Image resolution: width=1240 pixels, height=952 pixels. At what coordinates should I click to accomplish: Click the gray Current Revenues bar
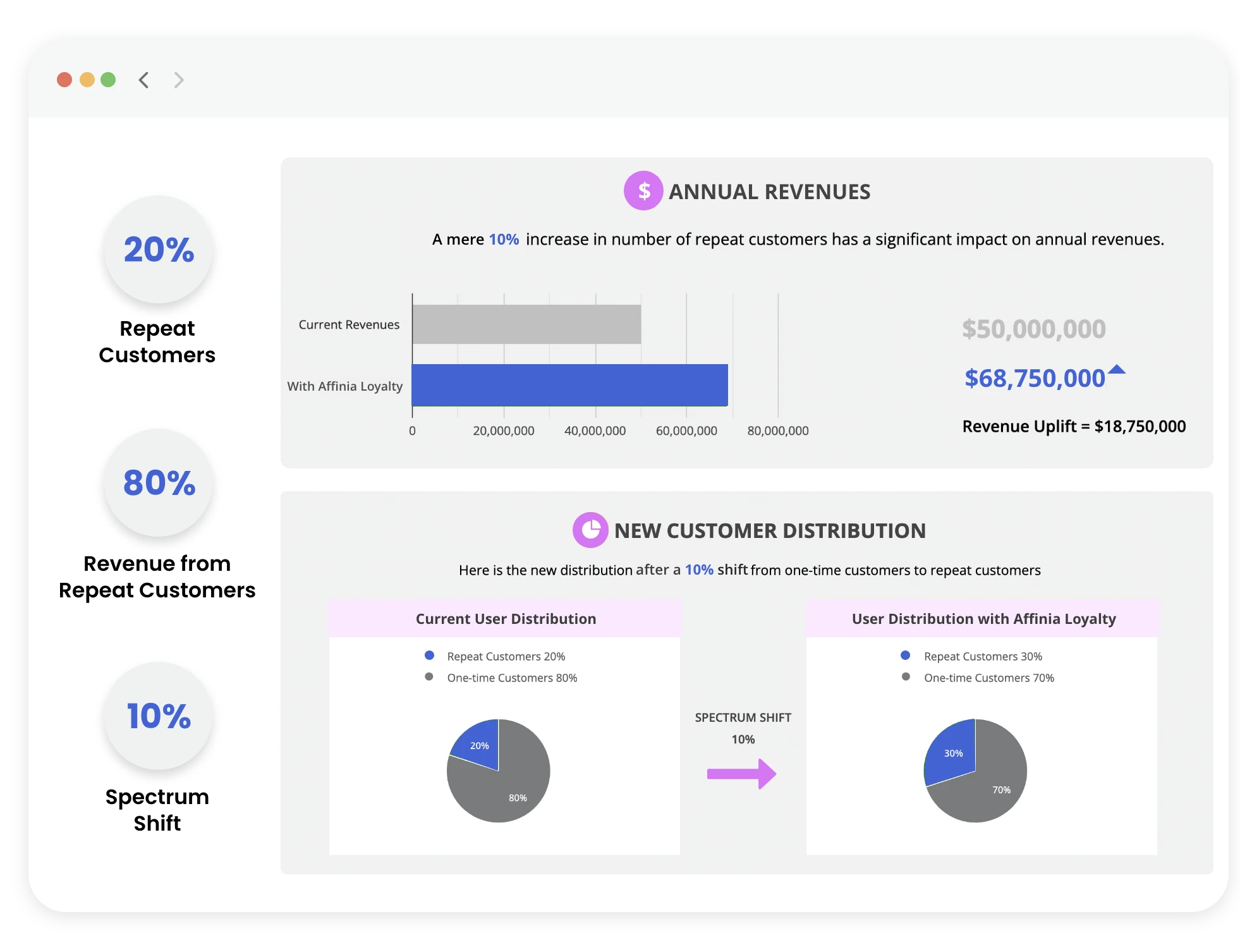point(526,324)
